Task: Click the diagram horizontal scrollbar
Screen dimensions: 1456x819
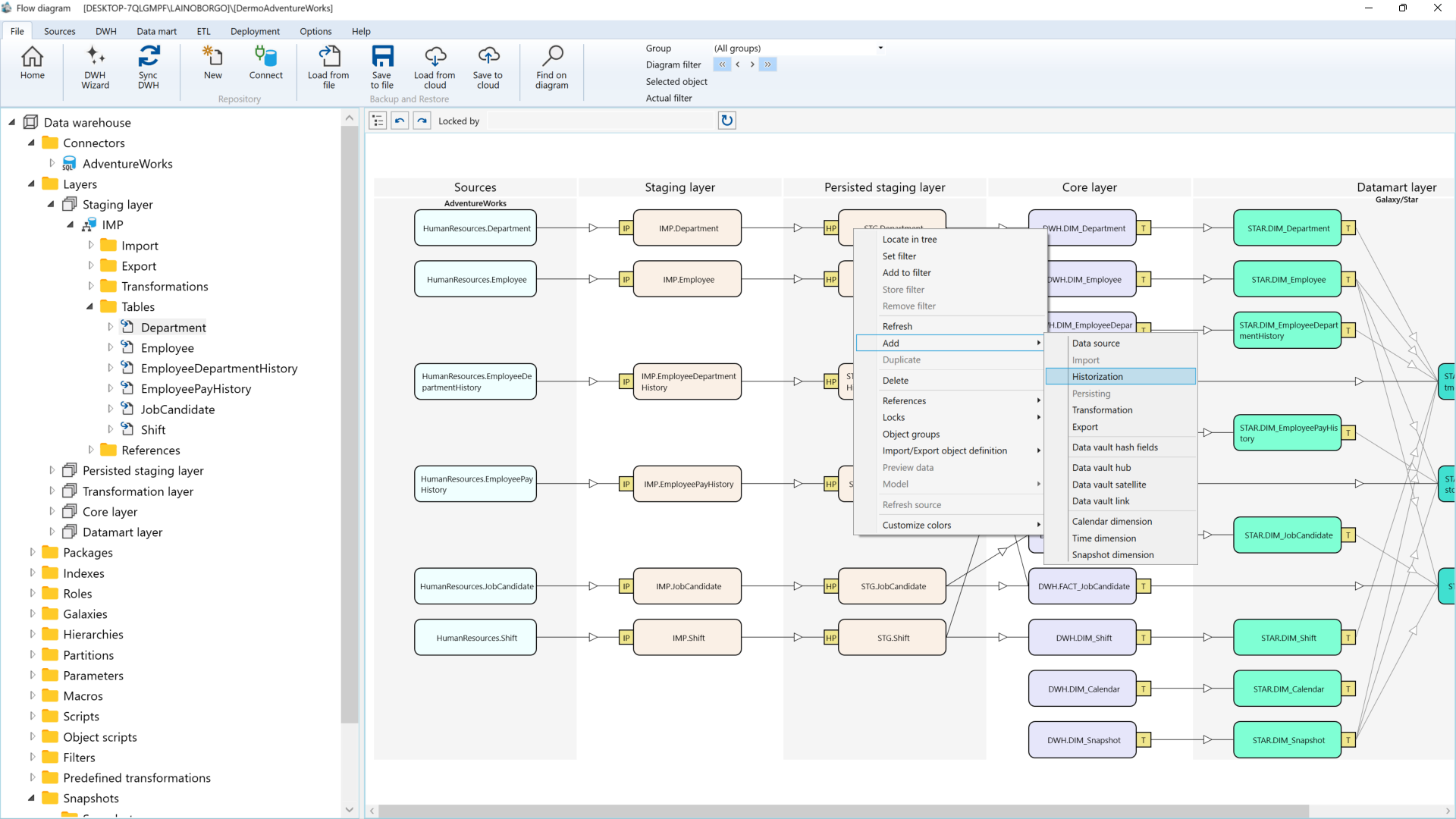Action: [x=844, y=811]
